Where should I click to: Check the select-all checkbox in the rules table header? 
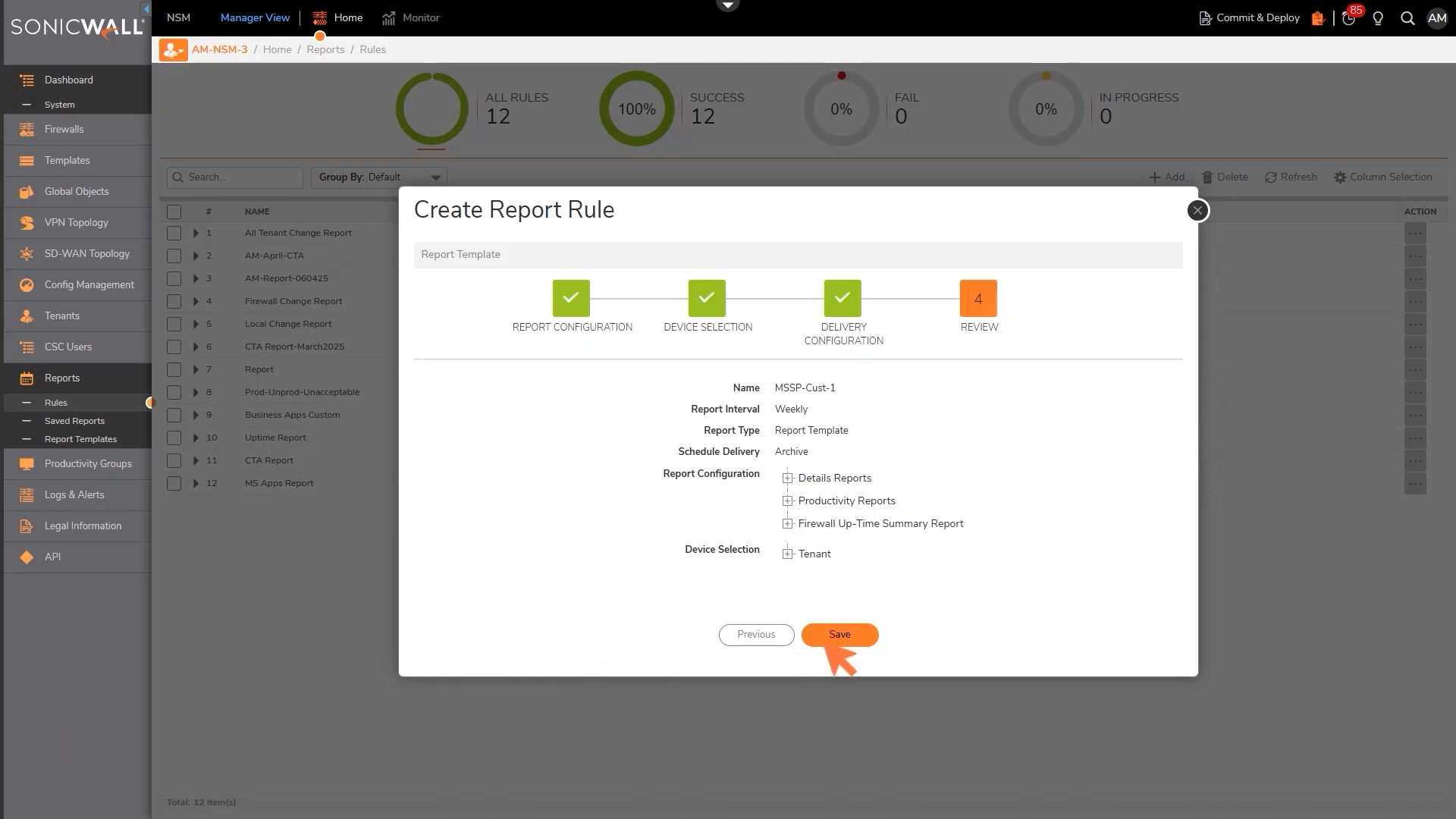point(174,212)
